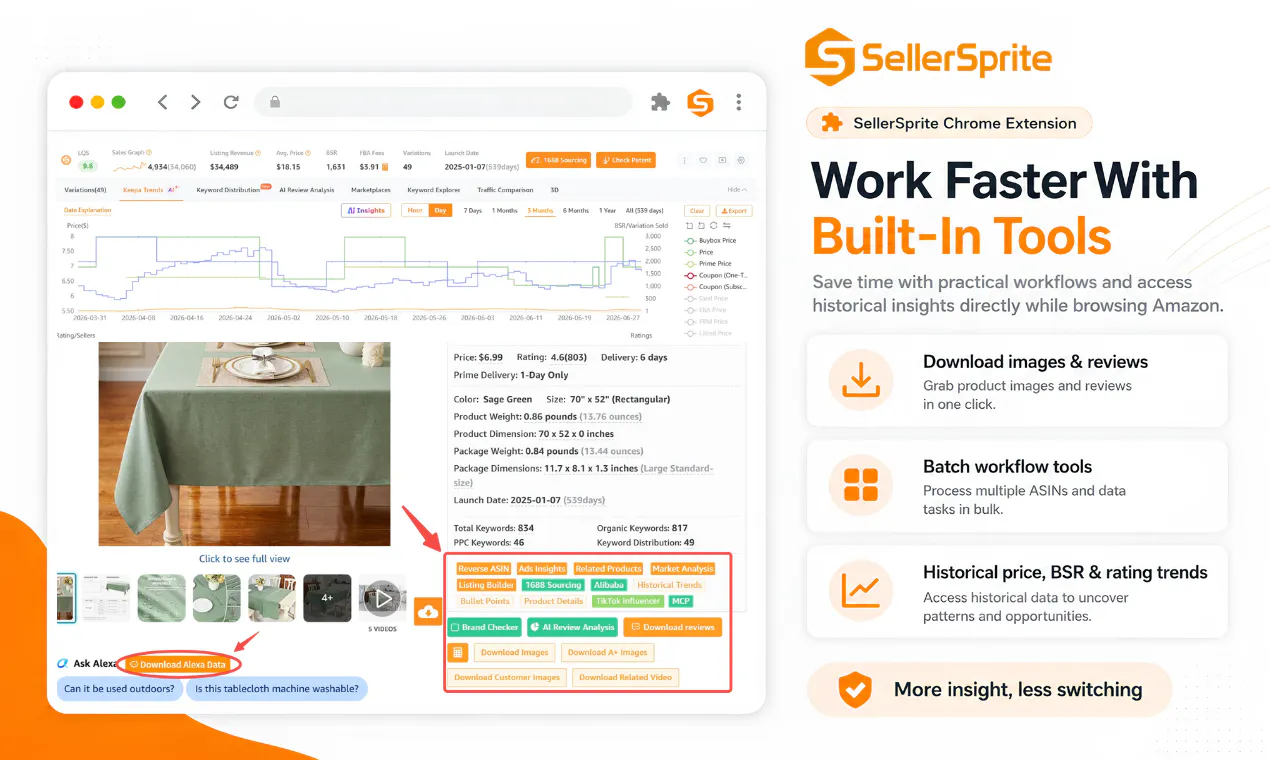The image size is (1270, 760).
Task: Click the TikTok Influencer tag
Action: pyautogui.click(x=627, y=601)
